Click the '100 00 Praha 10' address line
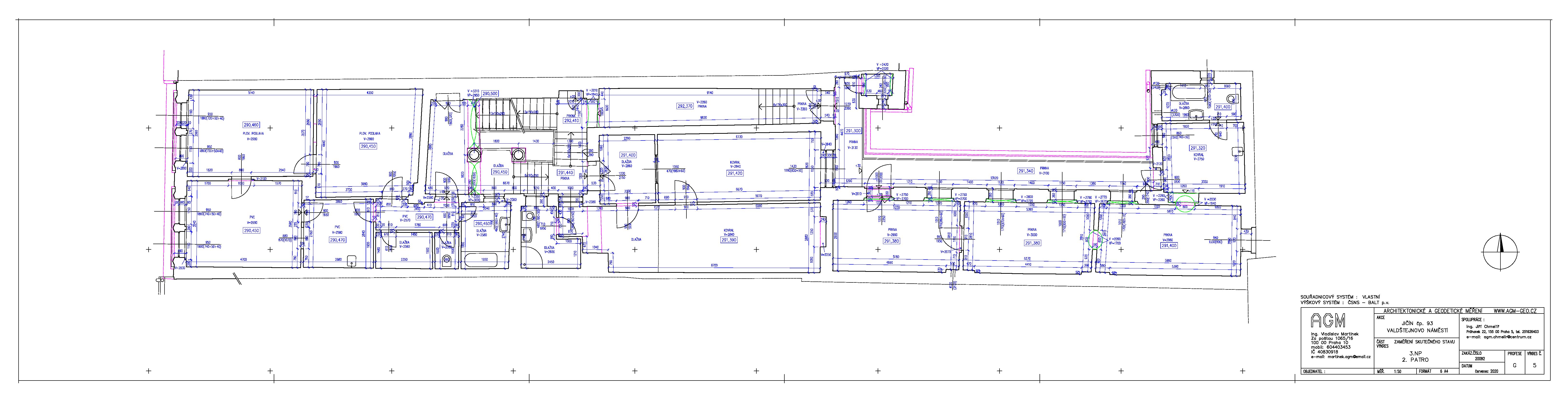The height and width of the screenshot is (401, 1568). tap(1329, 343)
